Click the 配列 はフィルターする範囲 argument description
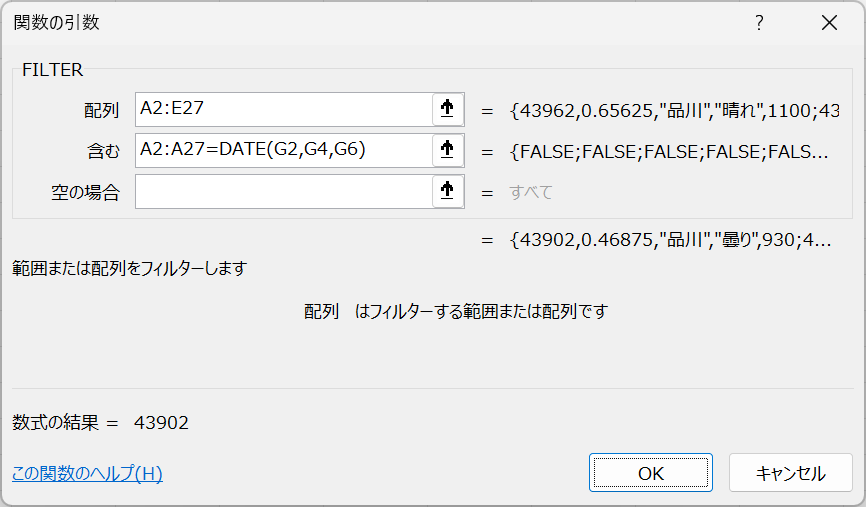 456,311
